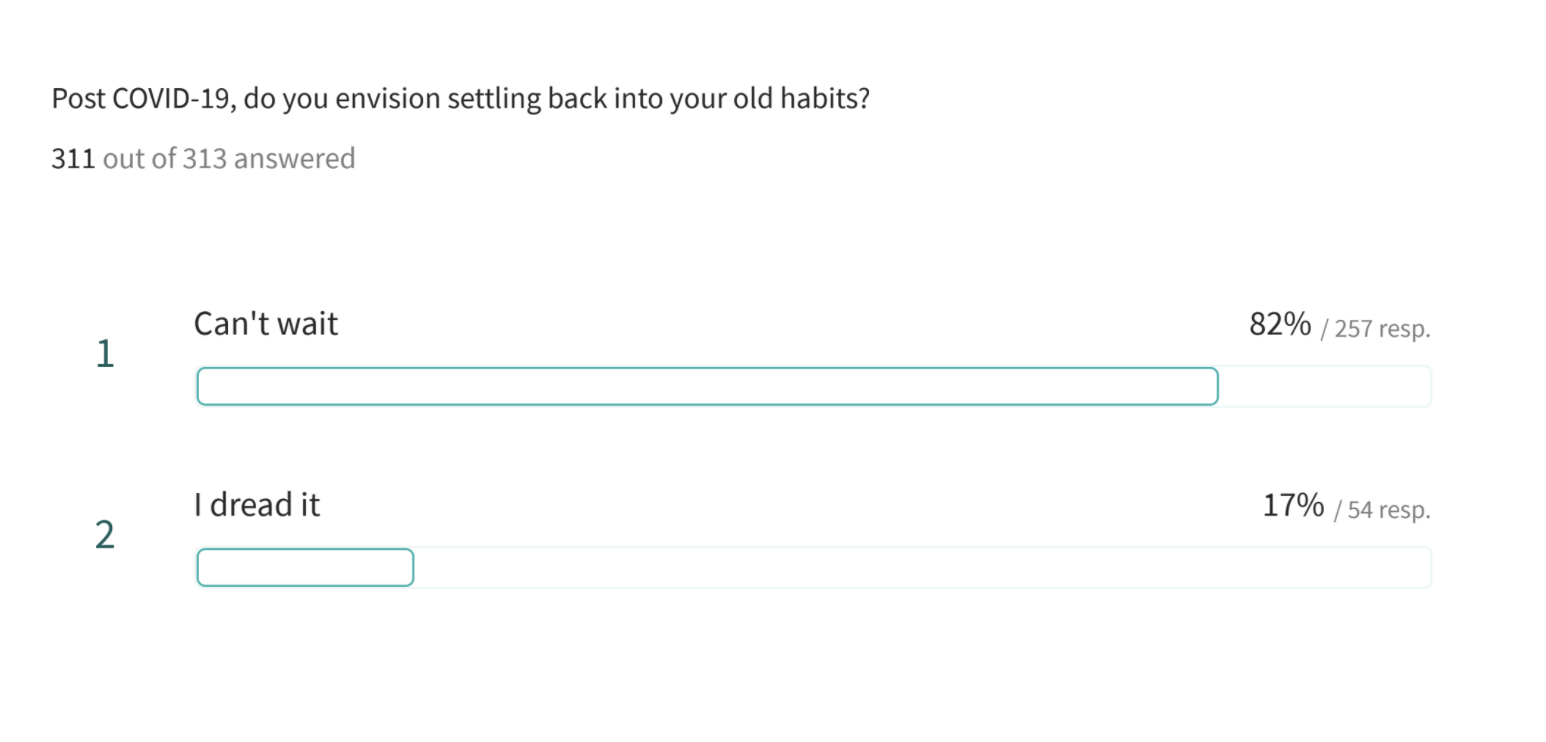
Task: Click the survey question about old habits
Action: (x=460, y=100)
